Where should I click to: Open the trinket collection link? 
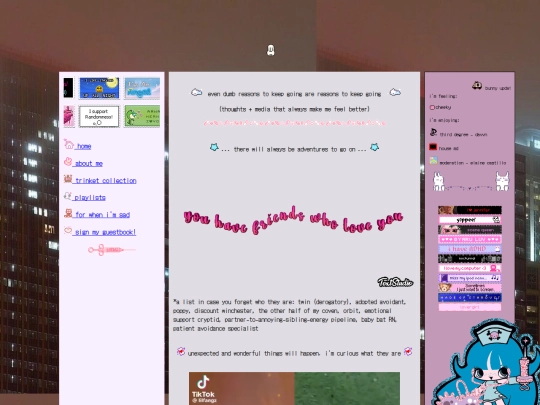[x=105, y=181]
